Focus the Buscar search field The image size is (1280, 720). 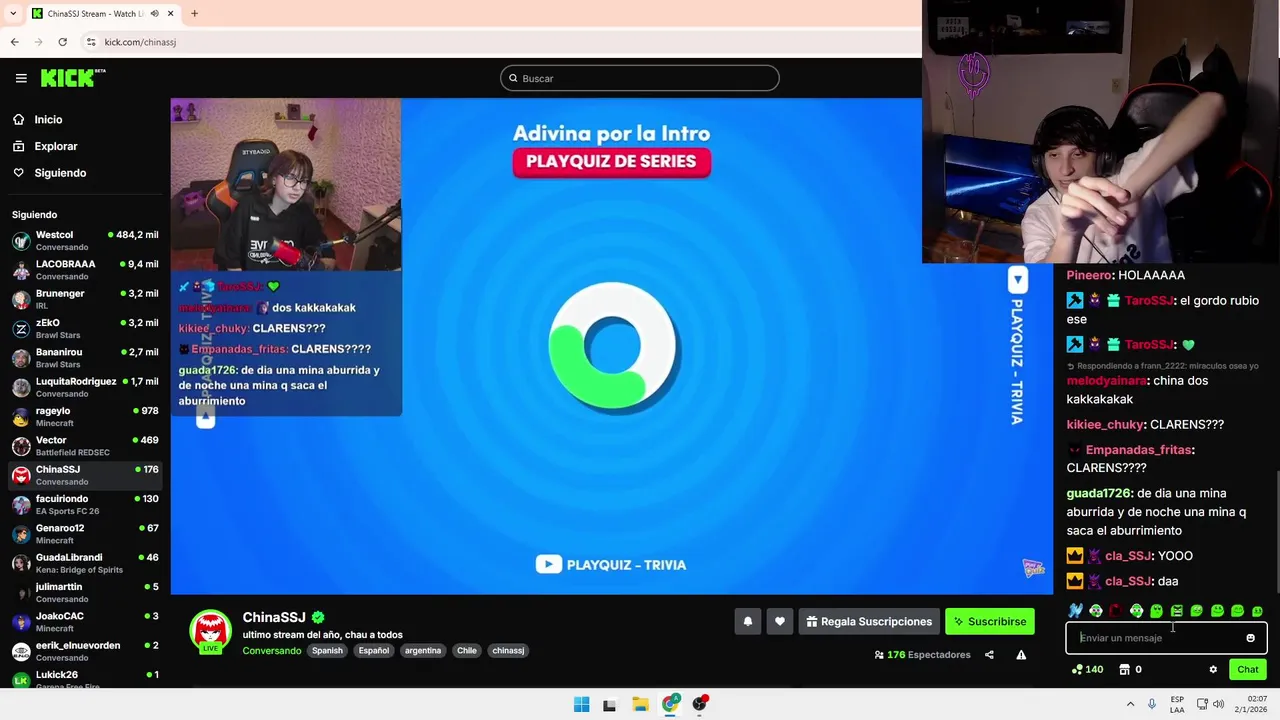(640, 78)
